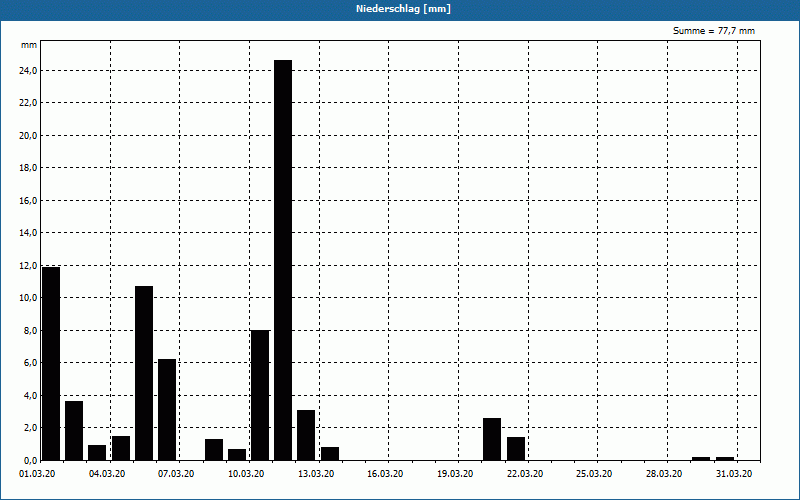Click the "6,0" y-axis label
The width and height of the screenshot is (800, 500).
pyautogui.click(x=30, y=363)
